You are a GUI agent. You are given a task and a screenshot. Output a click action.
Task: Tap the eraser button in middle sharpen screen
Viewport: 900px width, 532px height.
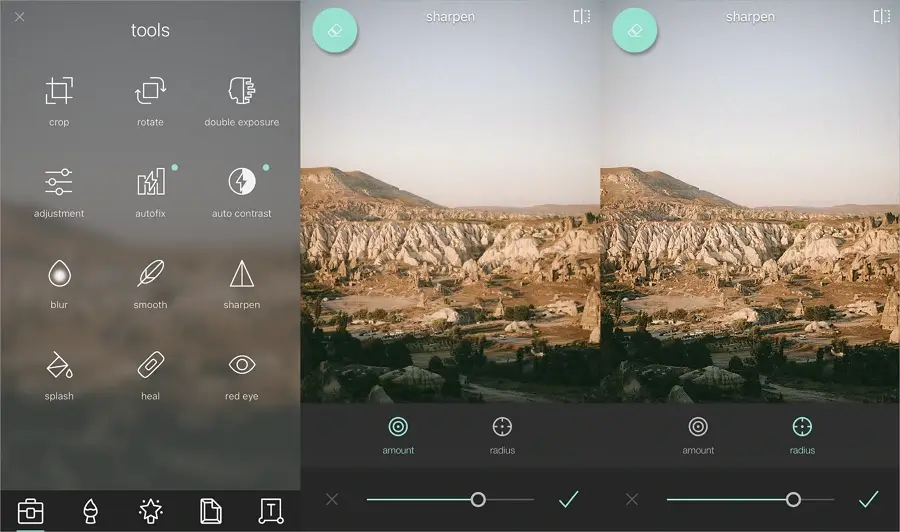point(335,30)
